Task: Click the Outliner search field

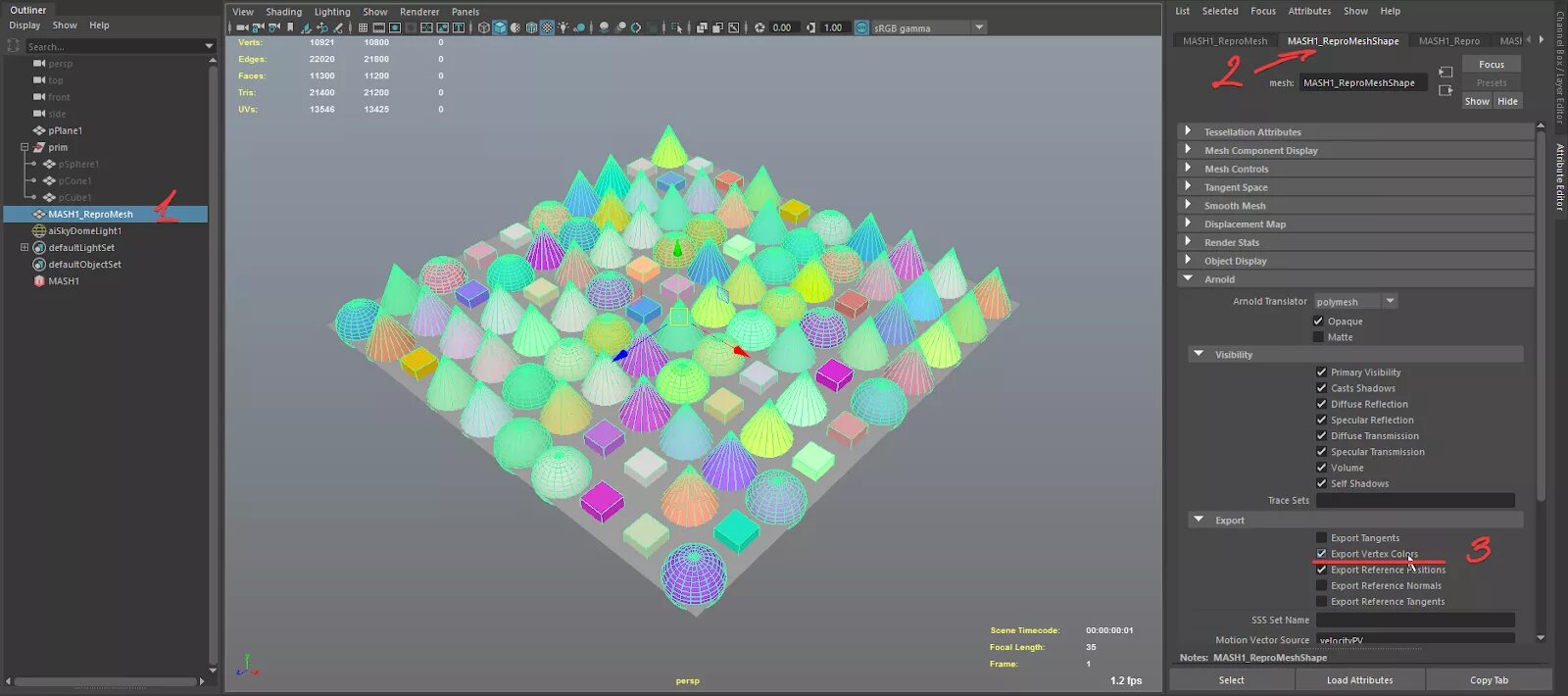Action: [113, 46]
